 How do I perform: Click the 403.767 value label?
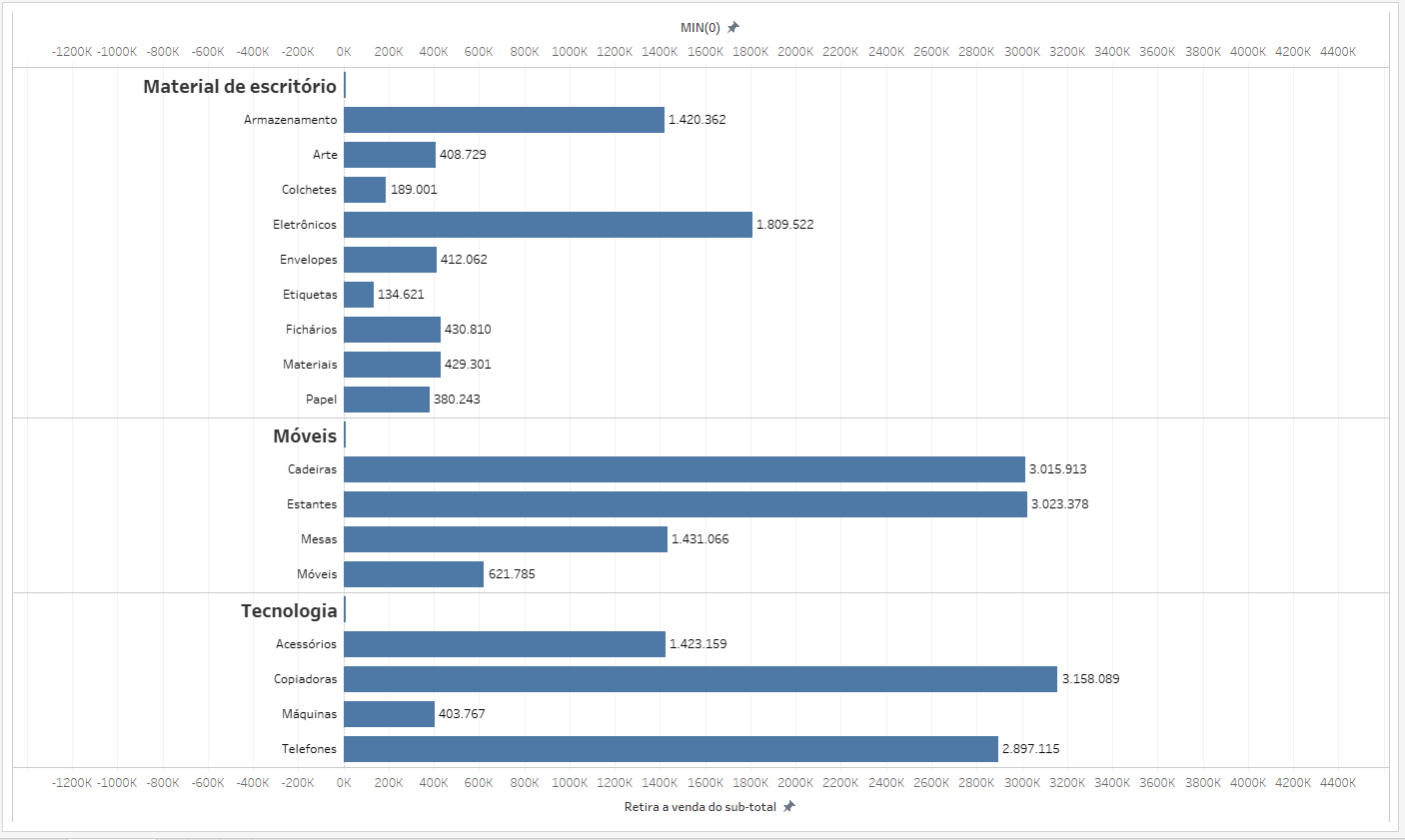(462, 714)
